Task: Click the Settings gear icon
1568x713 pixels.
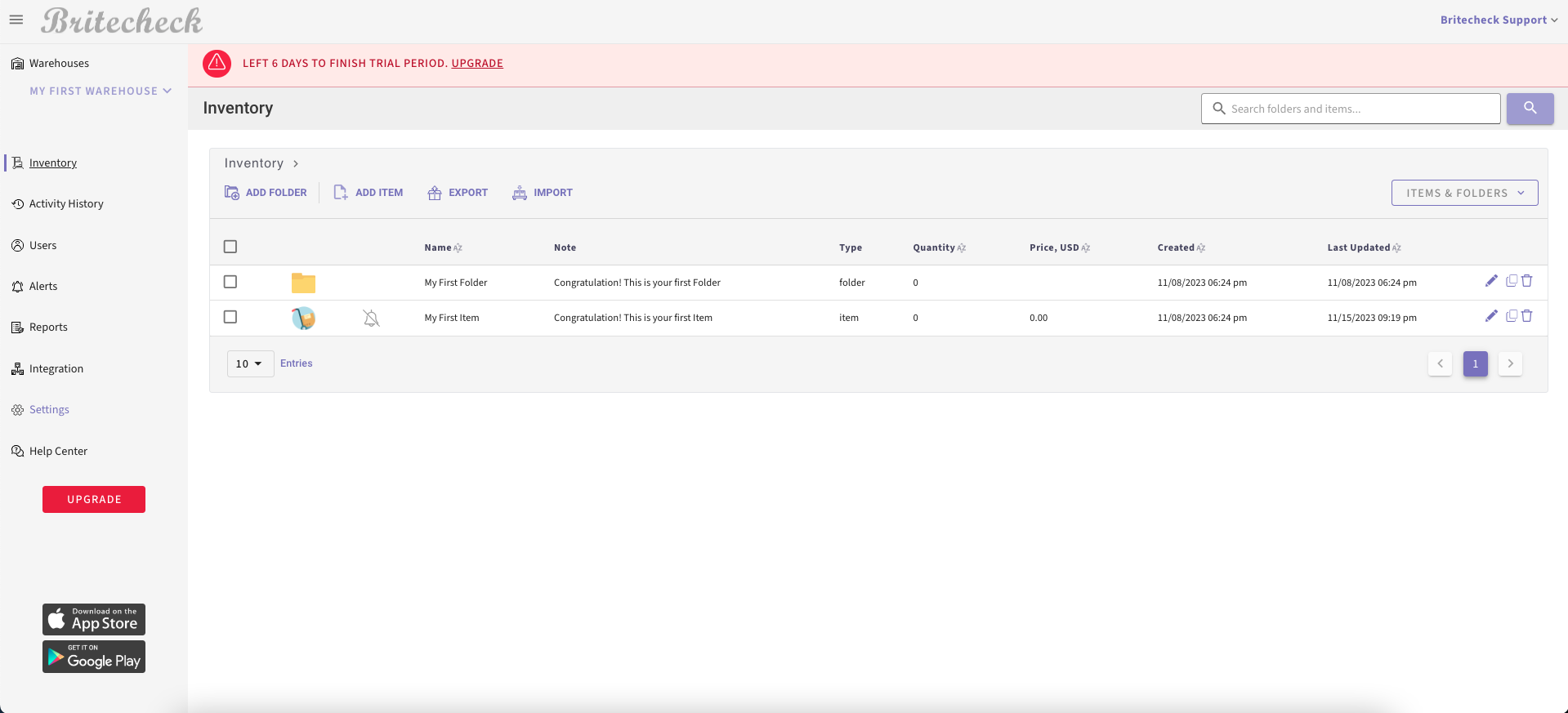Action: tap(17, 410)
